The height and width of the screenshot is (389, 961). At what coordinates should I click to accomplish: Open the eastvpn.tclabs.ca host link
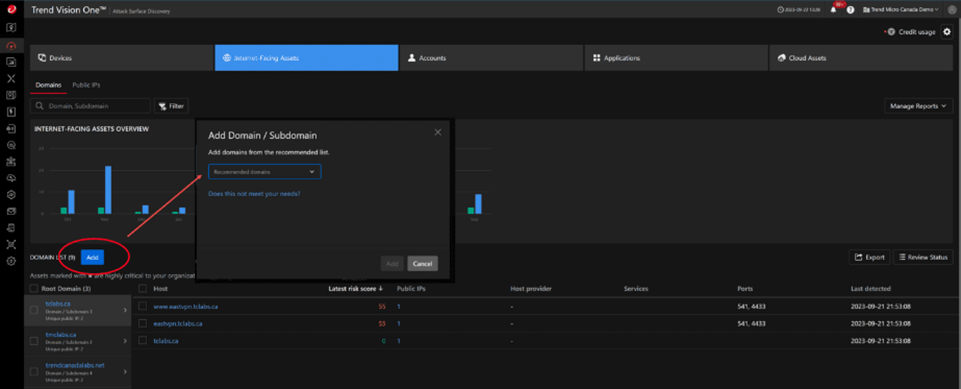click(x=178, y=323)
